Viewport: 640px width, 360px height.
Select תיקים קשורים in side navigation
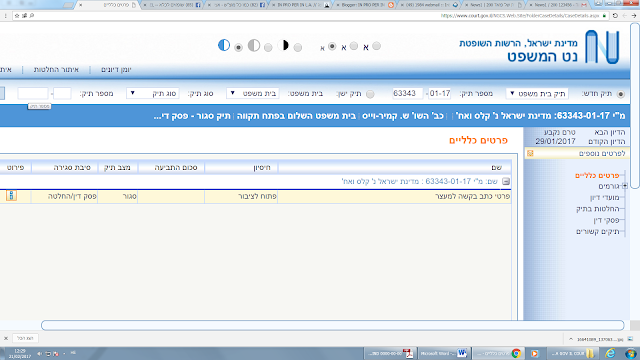point(598,232)
